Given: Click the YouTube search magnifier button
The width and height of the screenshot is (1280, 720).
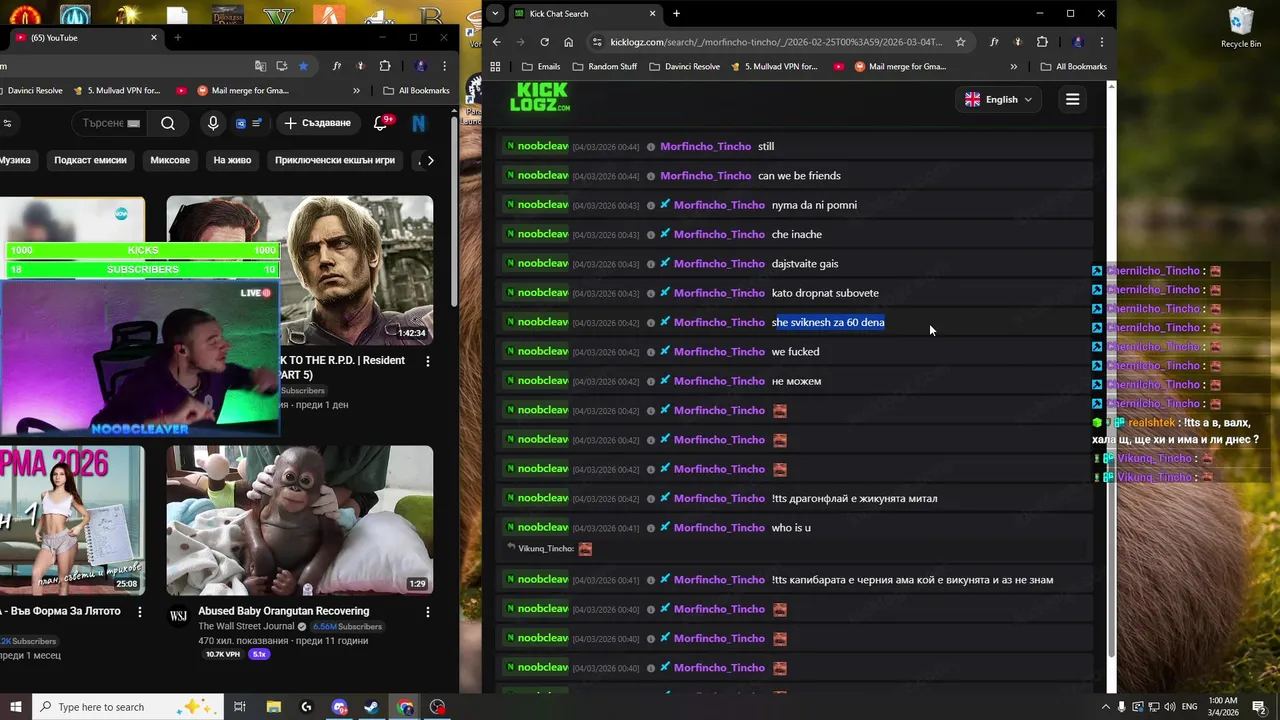Looking at the screenshot, I should (168, 123).
